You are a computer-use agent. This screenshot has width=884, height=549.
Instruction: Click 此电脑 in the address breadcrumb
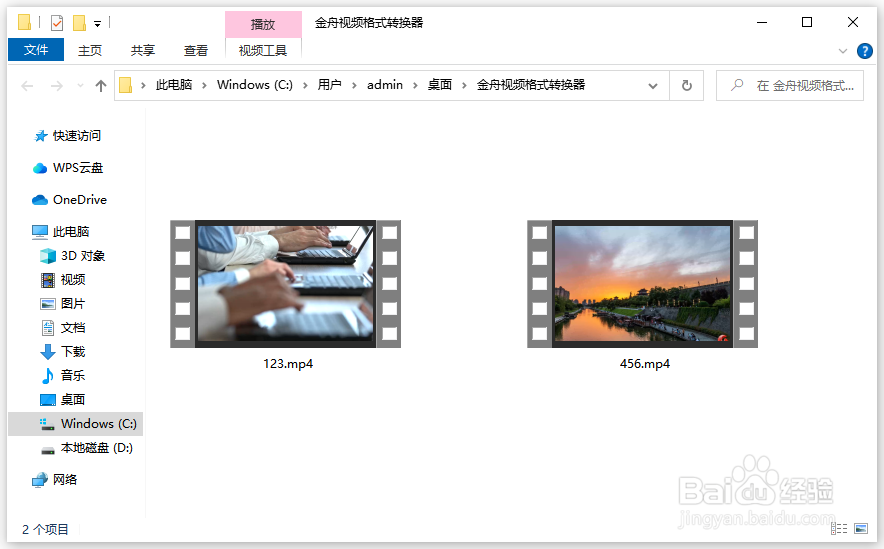click(174, 85)
